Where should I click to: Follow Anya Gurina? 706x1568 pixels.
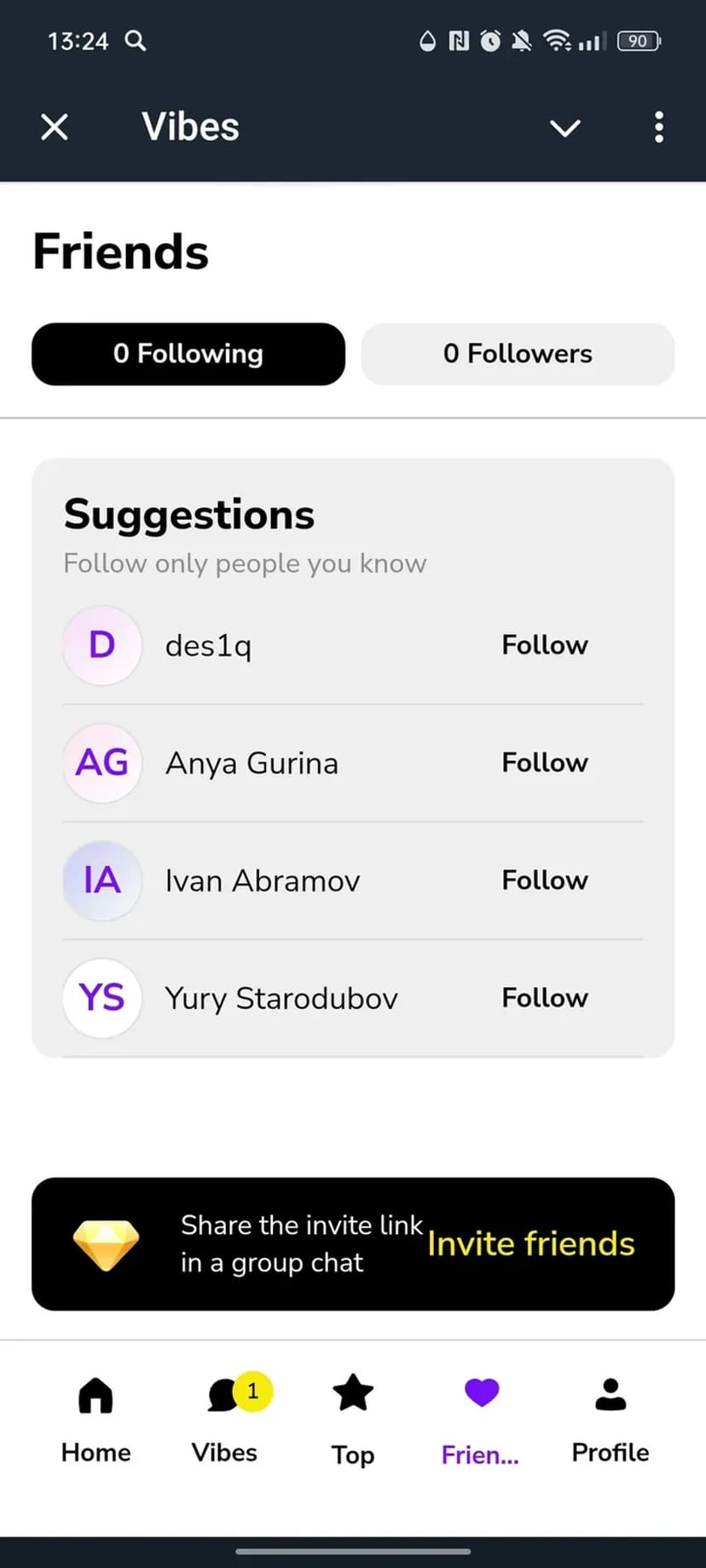(544, 763)
